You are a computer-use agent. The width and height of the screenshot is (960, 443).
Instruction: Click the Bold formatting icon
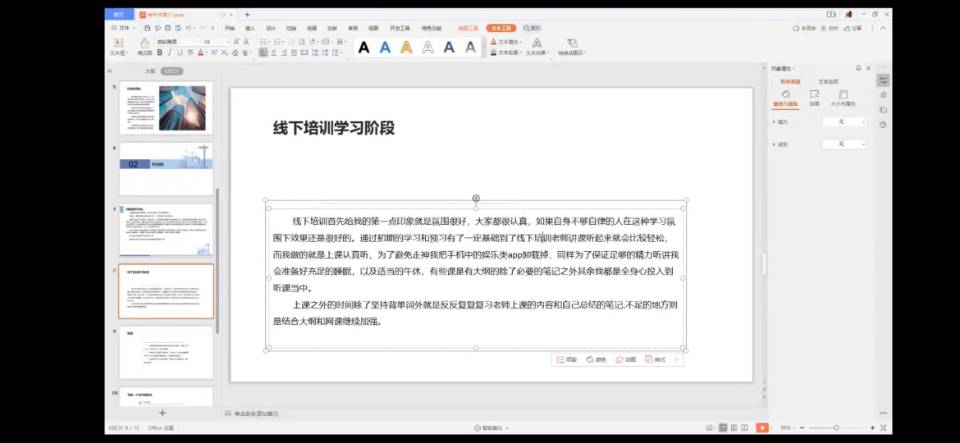click(160, 53)
